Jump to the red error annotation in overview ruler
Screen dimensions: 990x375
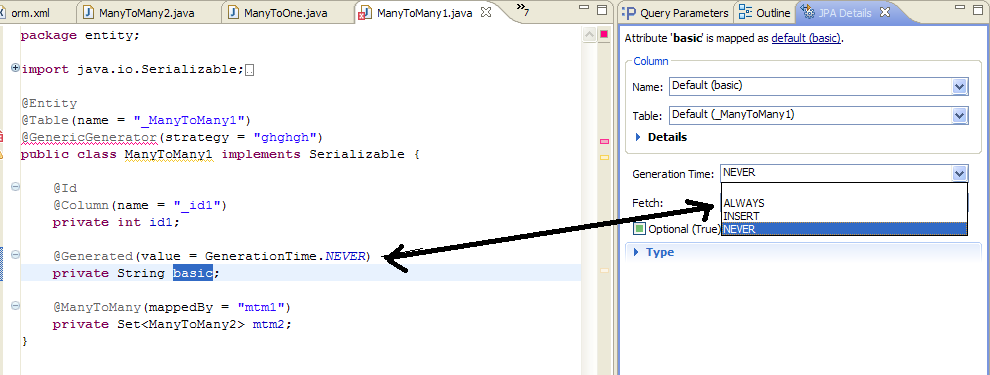click(604, 141)
